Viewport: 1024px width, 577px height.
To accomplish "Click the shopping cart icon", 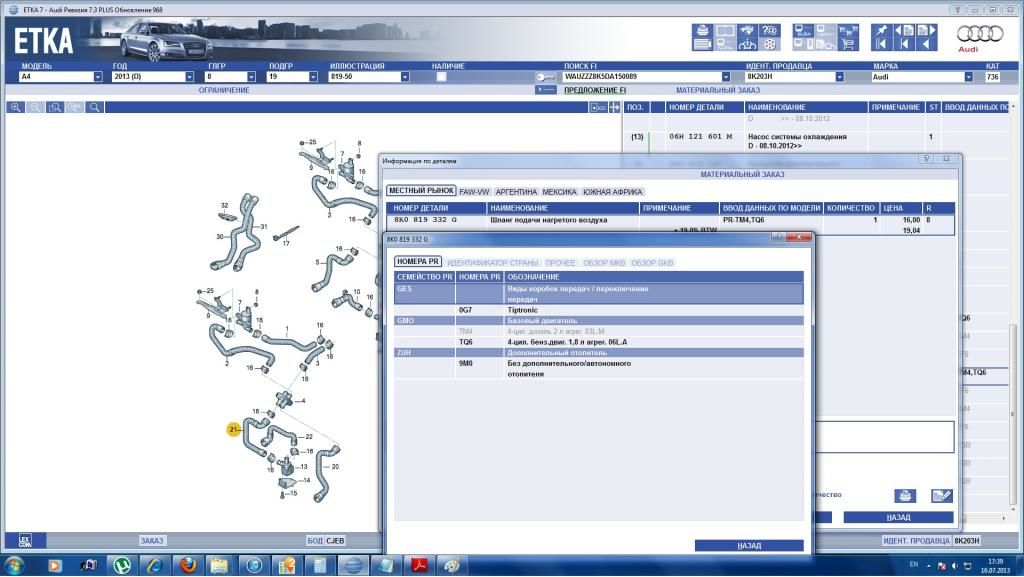I will [848, 44].
